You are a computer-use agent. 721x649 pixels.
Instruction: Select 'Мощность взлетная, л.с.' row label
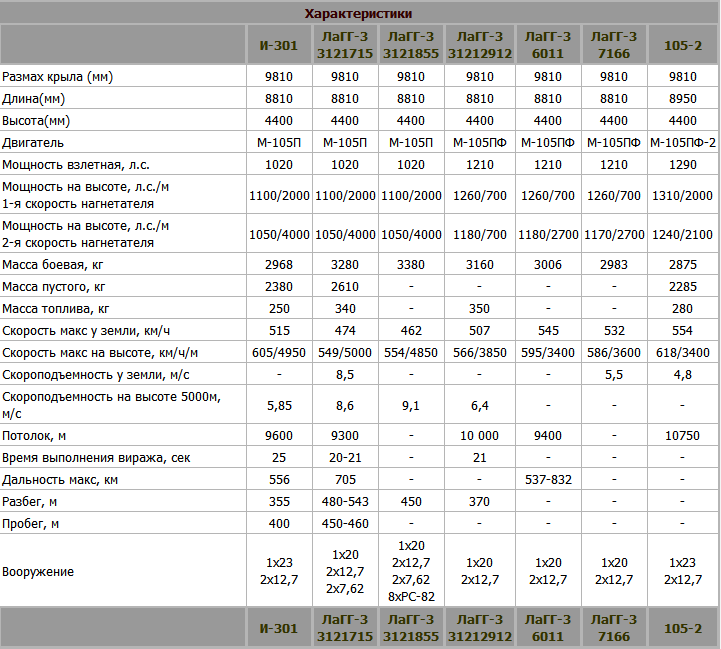point(76,165)
